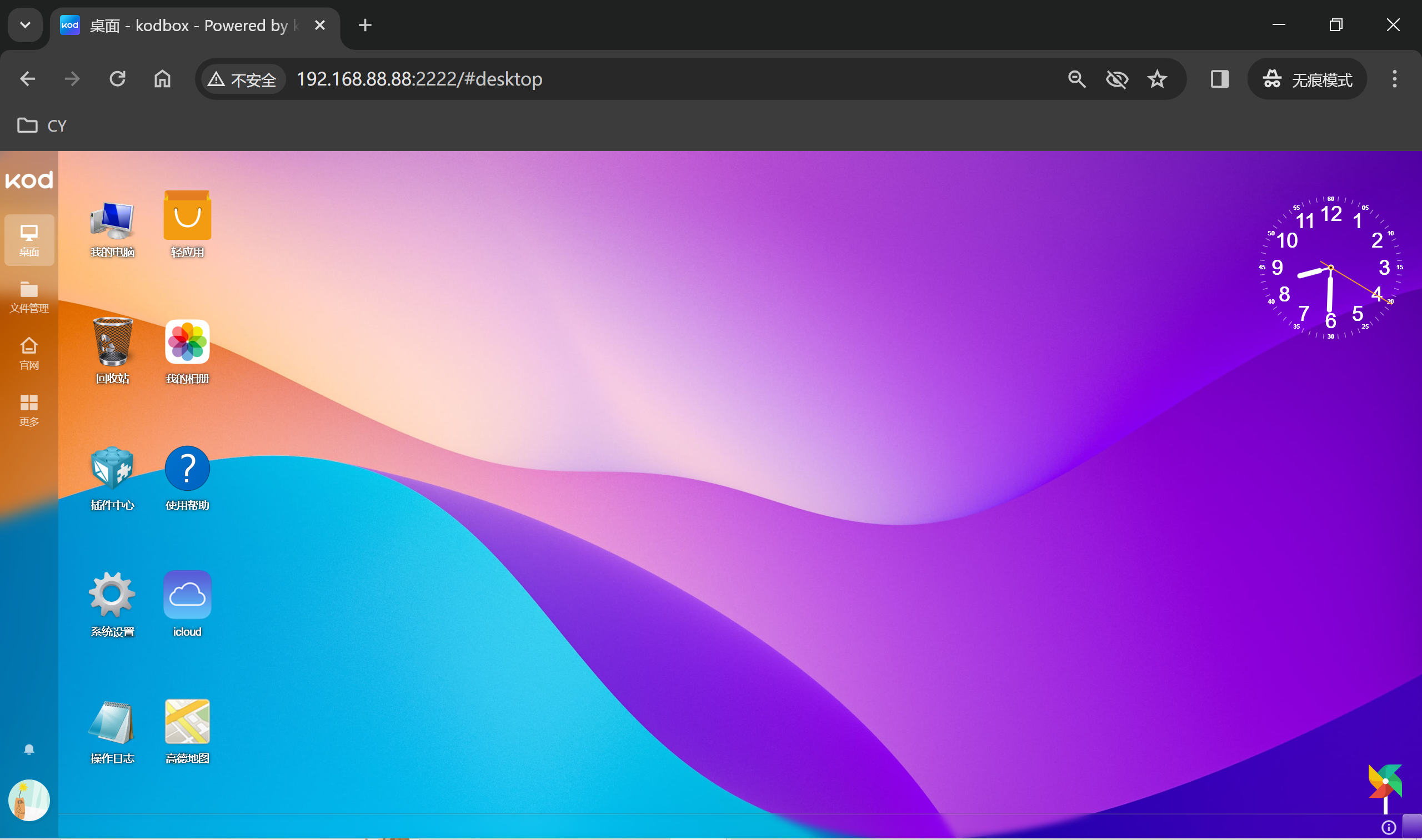
Task: Open the CY bookmarks folder
Action: 42,125
